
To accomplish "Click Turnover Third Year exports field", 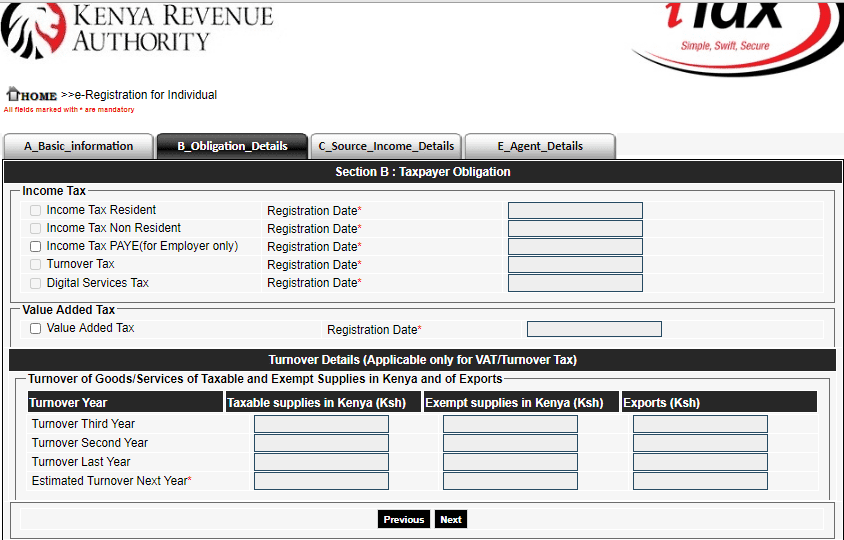I will coord(700,424).
